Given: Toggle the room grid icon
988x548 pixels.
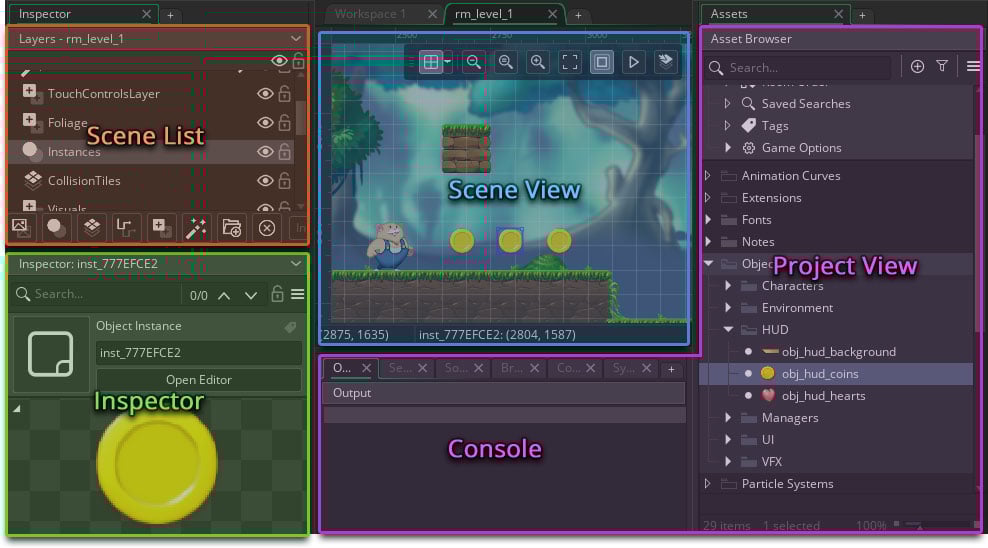Looking at the screenshot, I should pyautogui.click(x=431, y=62).
